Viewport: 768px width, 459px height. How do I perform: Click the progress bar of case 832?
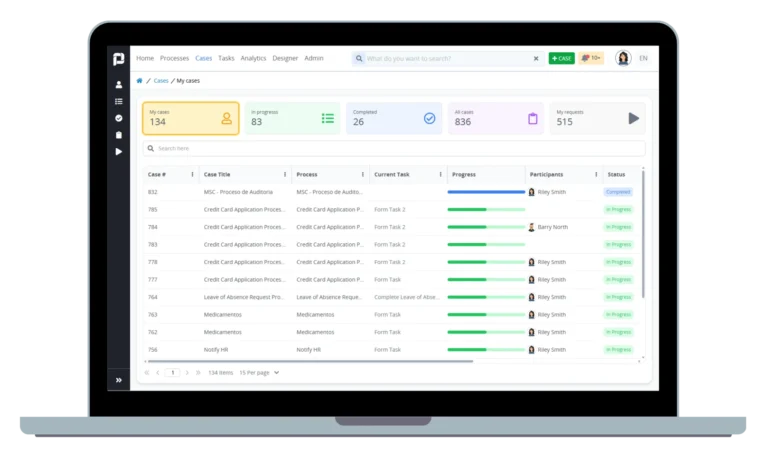click(486, 192)
